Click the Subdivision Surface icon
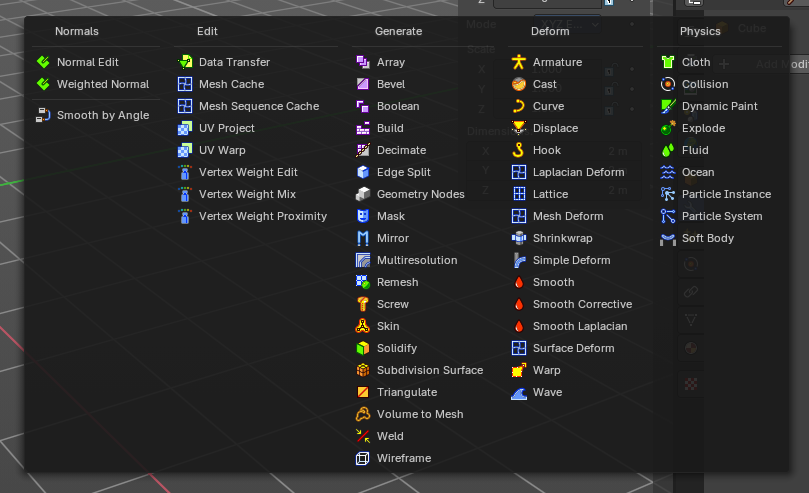This screenshot has width=809, height=493. [363, 370]
